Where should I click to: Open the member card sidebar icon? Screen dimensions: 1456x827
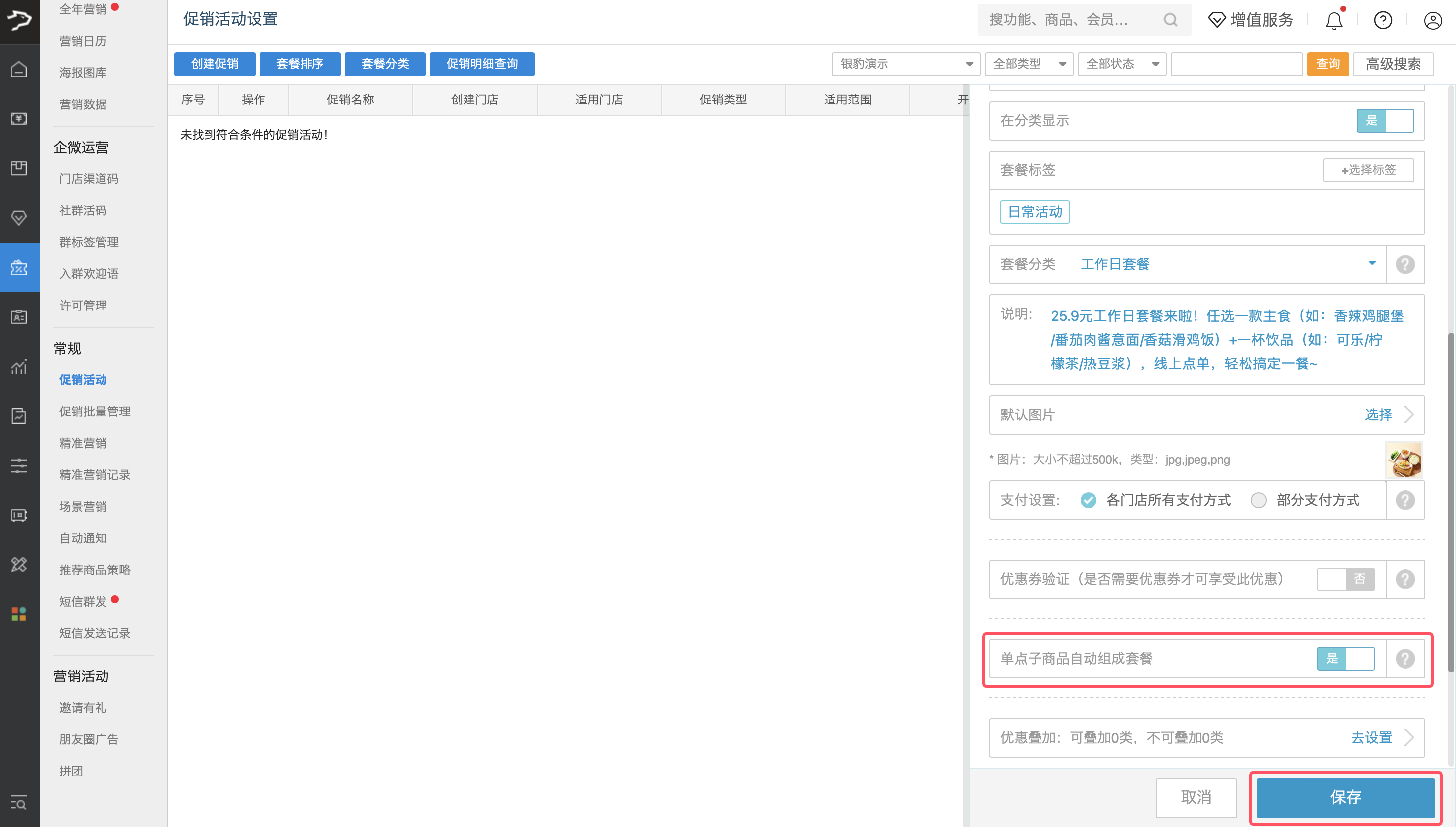19,316
